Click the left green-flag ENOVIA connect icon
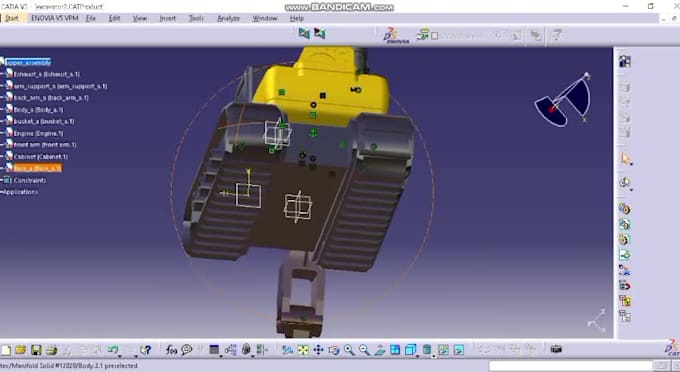Image resolution: width=680 pixels, height=372 pixels. pos(304,33)
